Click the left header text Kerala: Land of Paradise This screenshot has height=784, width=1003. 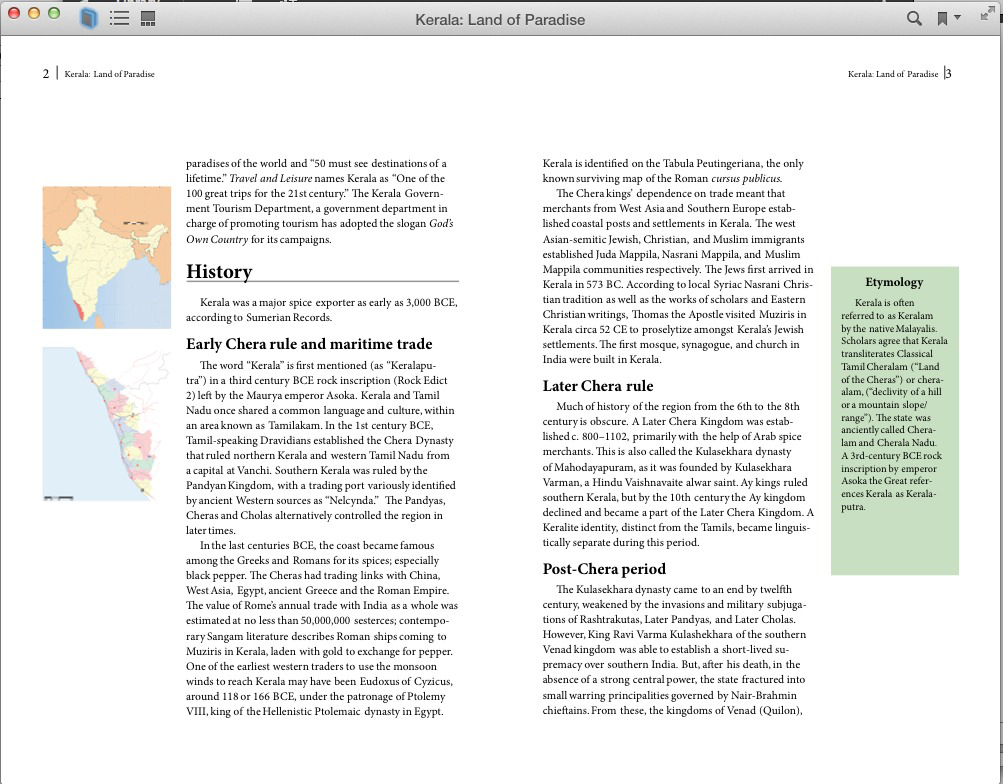point(109,74)
